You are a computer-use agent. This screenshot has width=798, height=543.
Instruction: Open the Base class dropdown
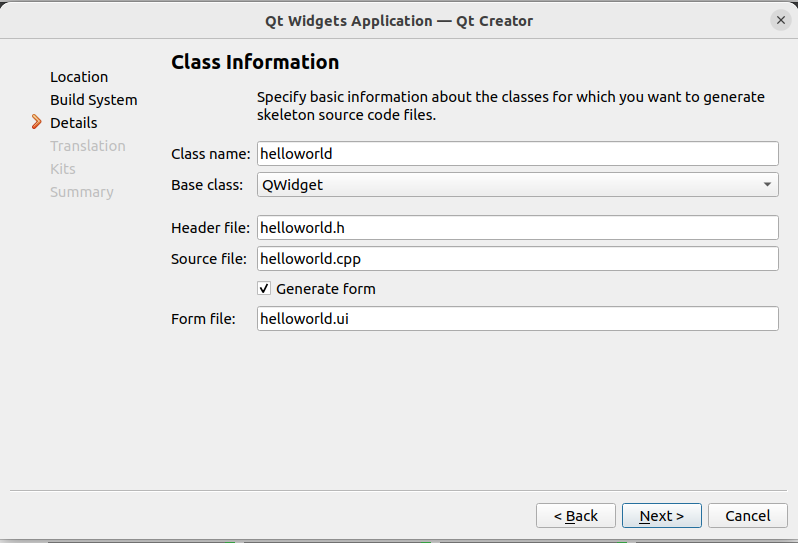[x=518, y=185]
